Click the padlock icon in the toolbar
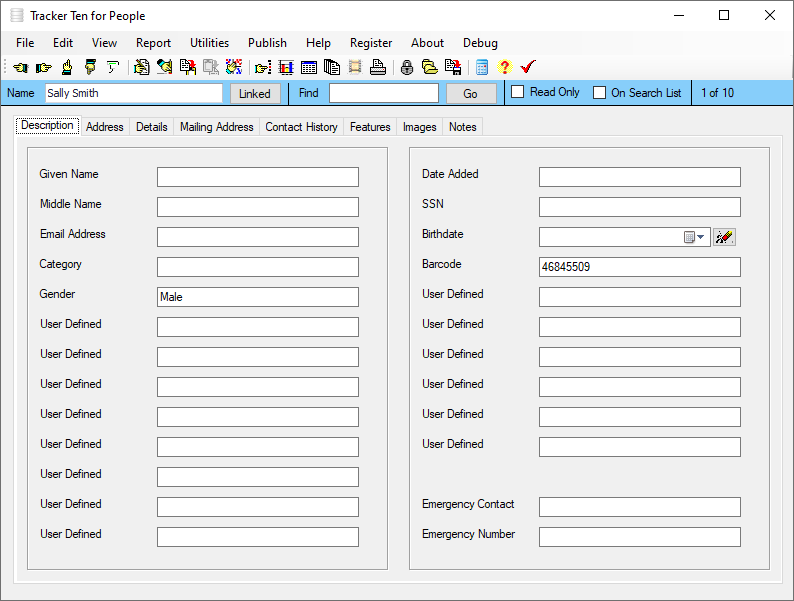 [406, 68]
